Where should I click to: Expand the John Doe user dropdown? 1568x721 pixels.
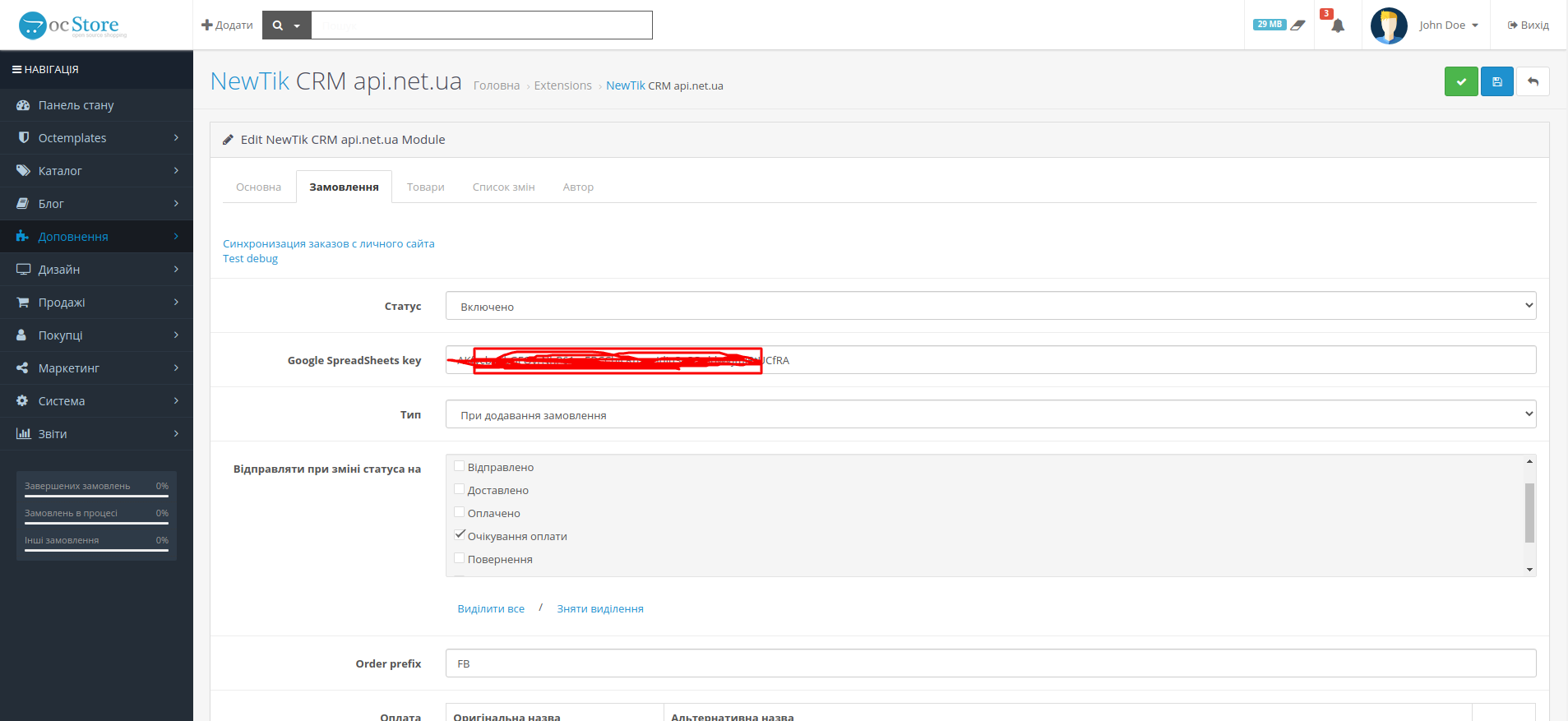(x=1449, y=25)
